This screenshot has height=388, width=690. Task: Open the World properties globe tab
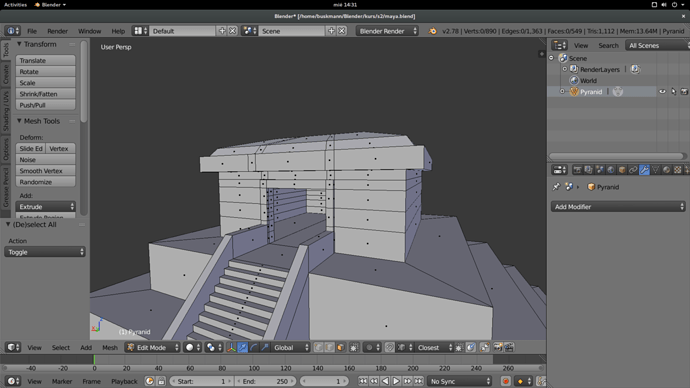coord(611,170)
